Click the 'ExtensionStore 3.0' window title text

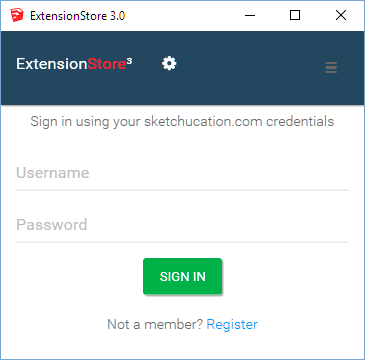[x=78, y=16]
